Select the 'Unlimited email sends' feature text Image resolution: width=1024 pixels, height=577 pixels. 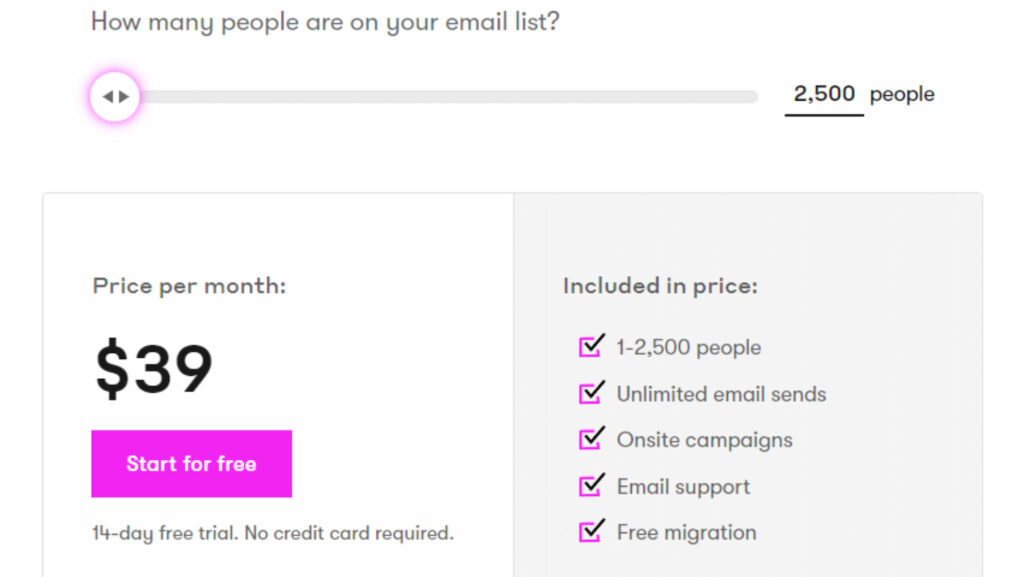[x=721, y=394]
